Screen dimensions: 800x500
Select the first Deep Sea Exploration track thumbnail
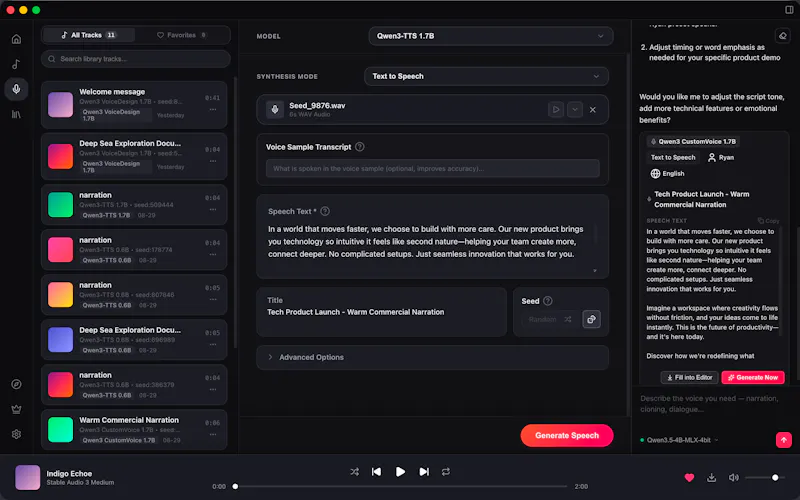coord(60,156)
